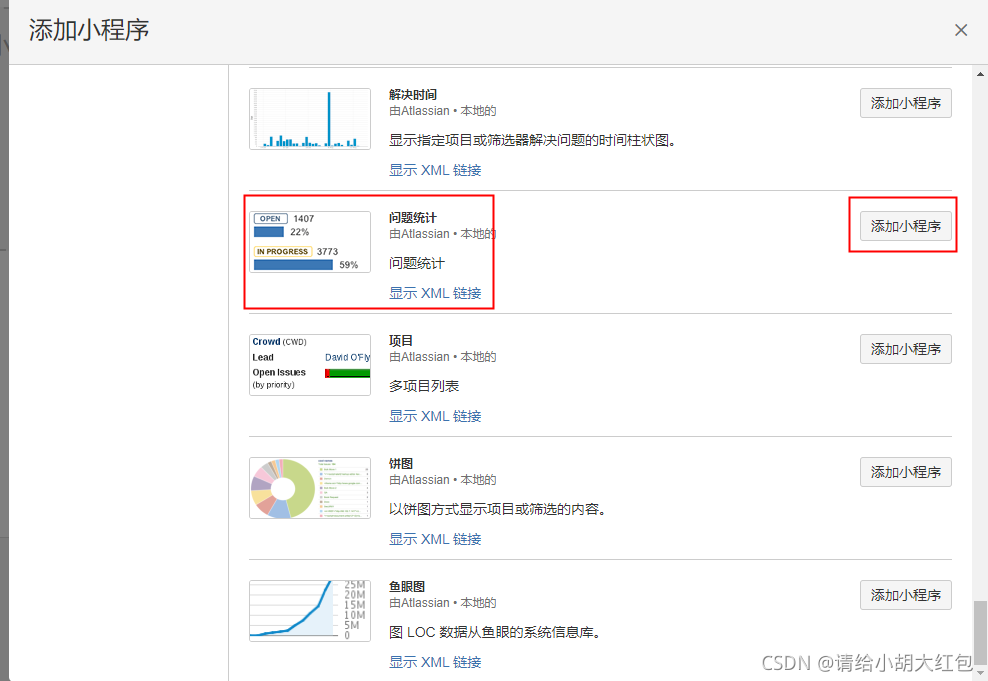Click the scrollbar up arrow

980,74
